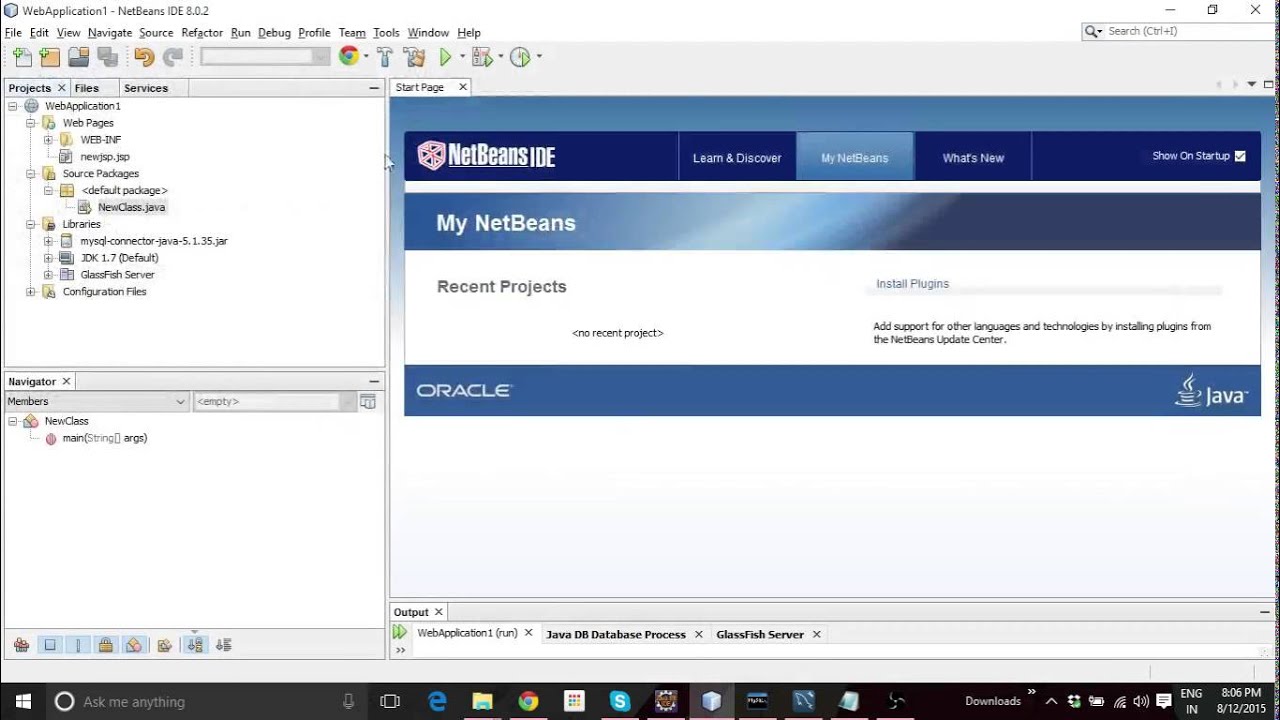Open the dropdown arrow beside Run Project
Image resolution: width=1280 pixels, height=720 pixels.
462,57
